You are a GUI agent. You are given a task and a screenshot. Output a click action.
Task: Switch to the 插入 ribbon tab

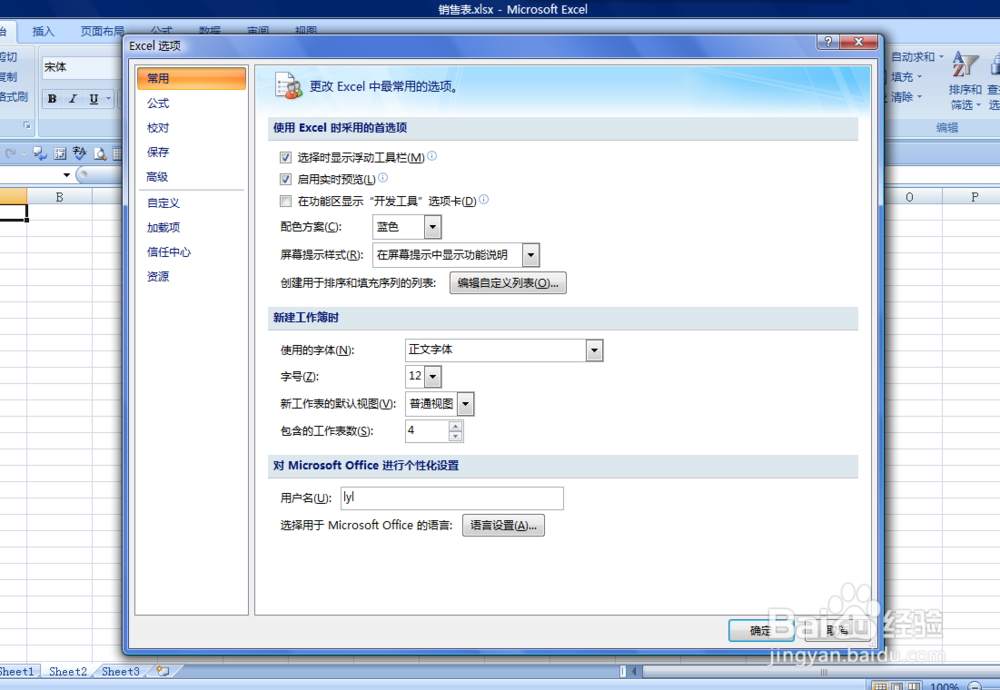[x=43, y=31]
